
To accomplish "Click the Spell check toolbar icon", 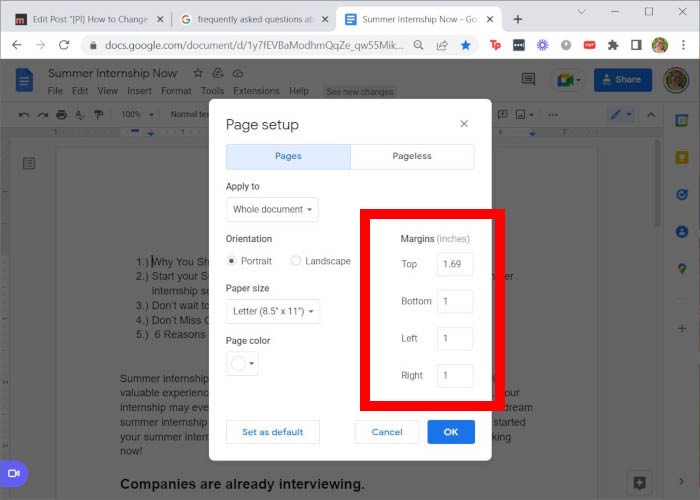I will point(80,115).
